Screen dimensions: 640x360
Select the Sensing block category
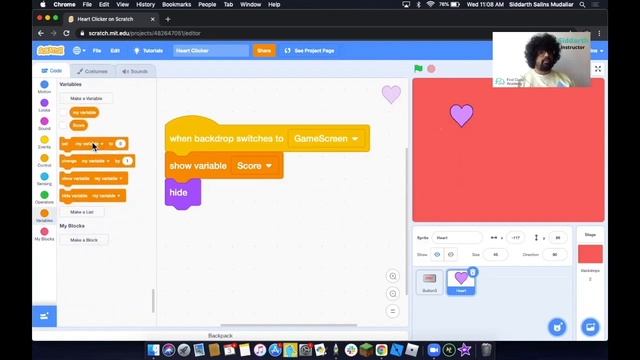point(44,179)
